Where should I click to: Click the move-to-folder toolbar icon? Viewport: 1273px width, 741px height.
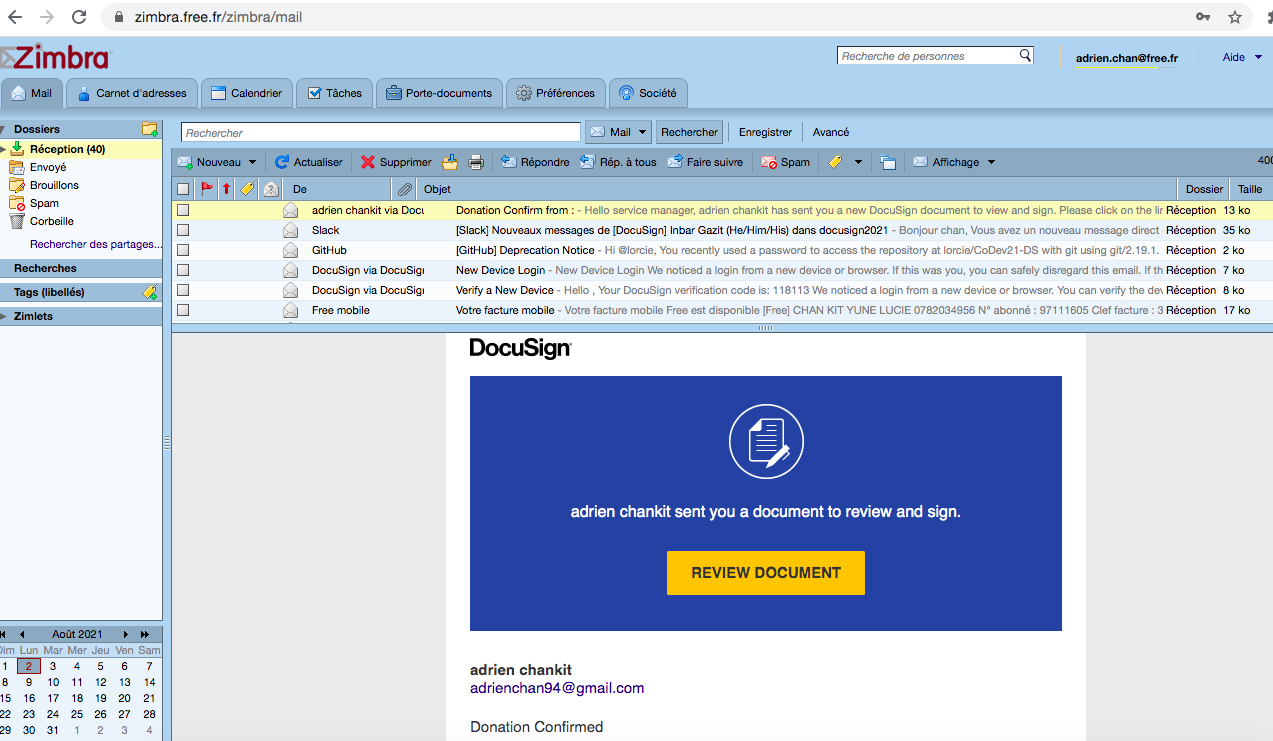pos(450,162)
